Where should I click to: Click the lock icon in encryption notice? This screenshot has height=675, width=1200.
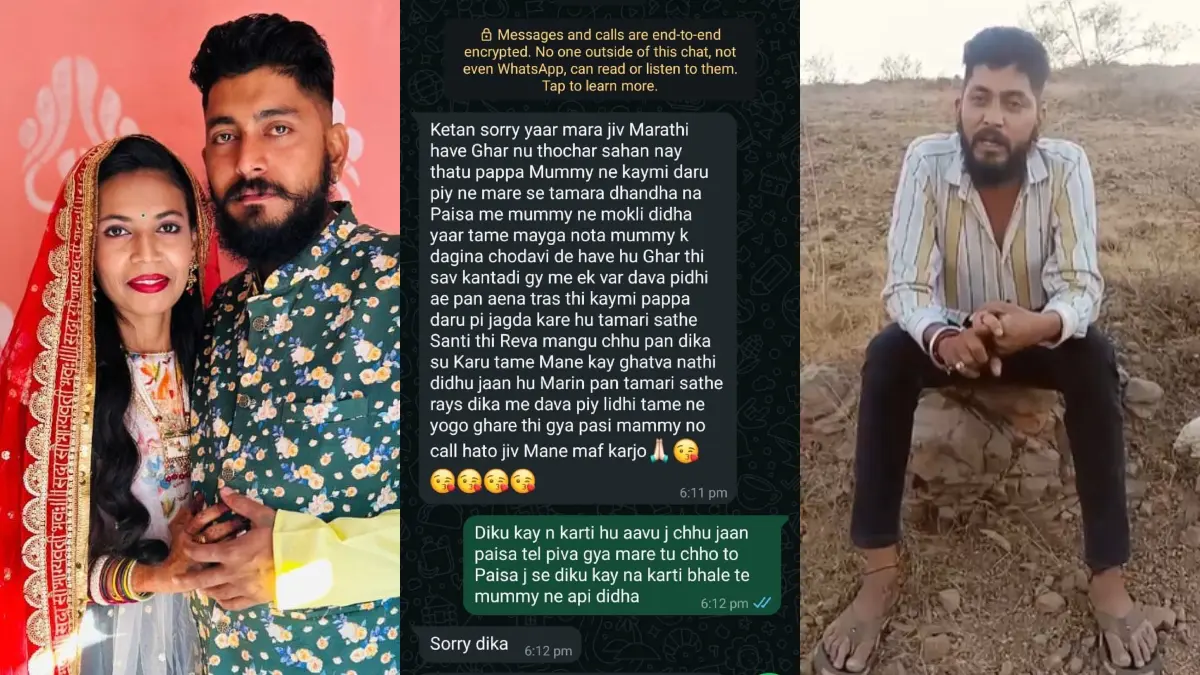click(487, 34)
